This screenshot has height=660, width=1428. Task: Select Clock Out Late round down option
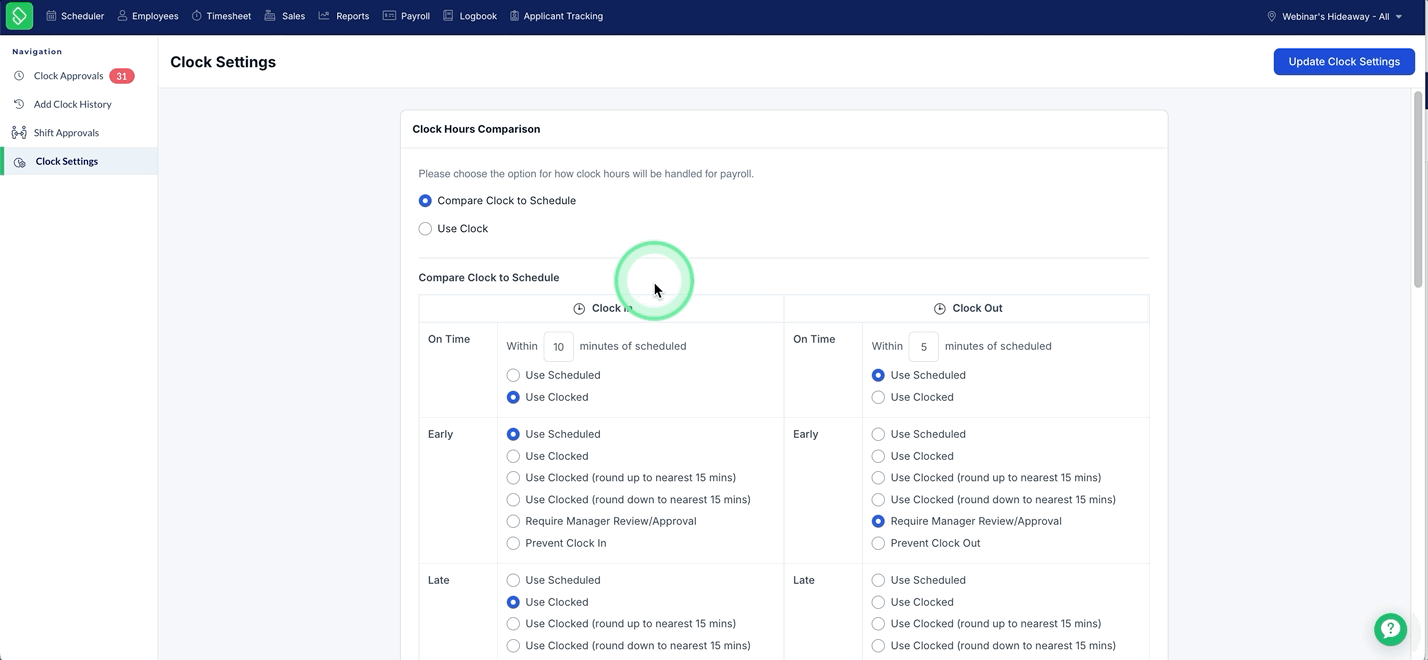point(878,646)
